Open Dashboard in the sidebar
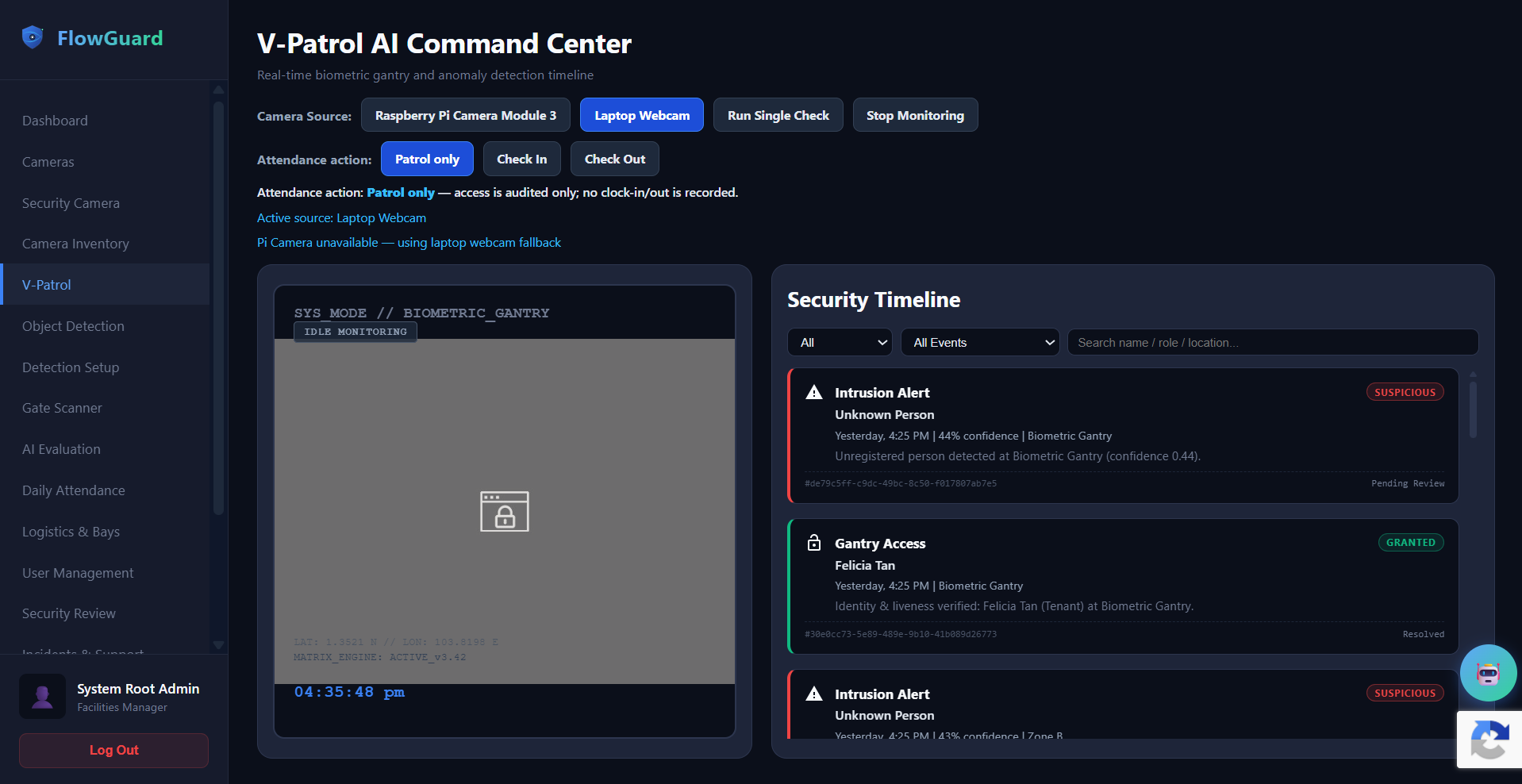 click(106, 121)
